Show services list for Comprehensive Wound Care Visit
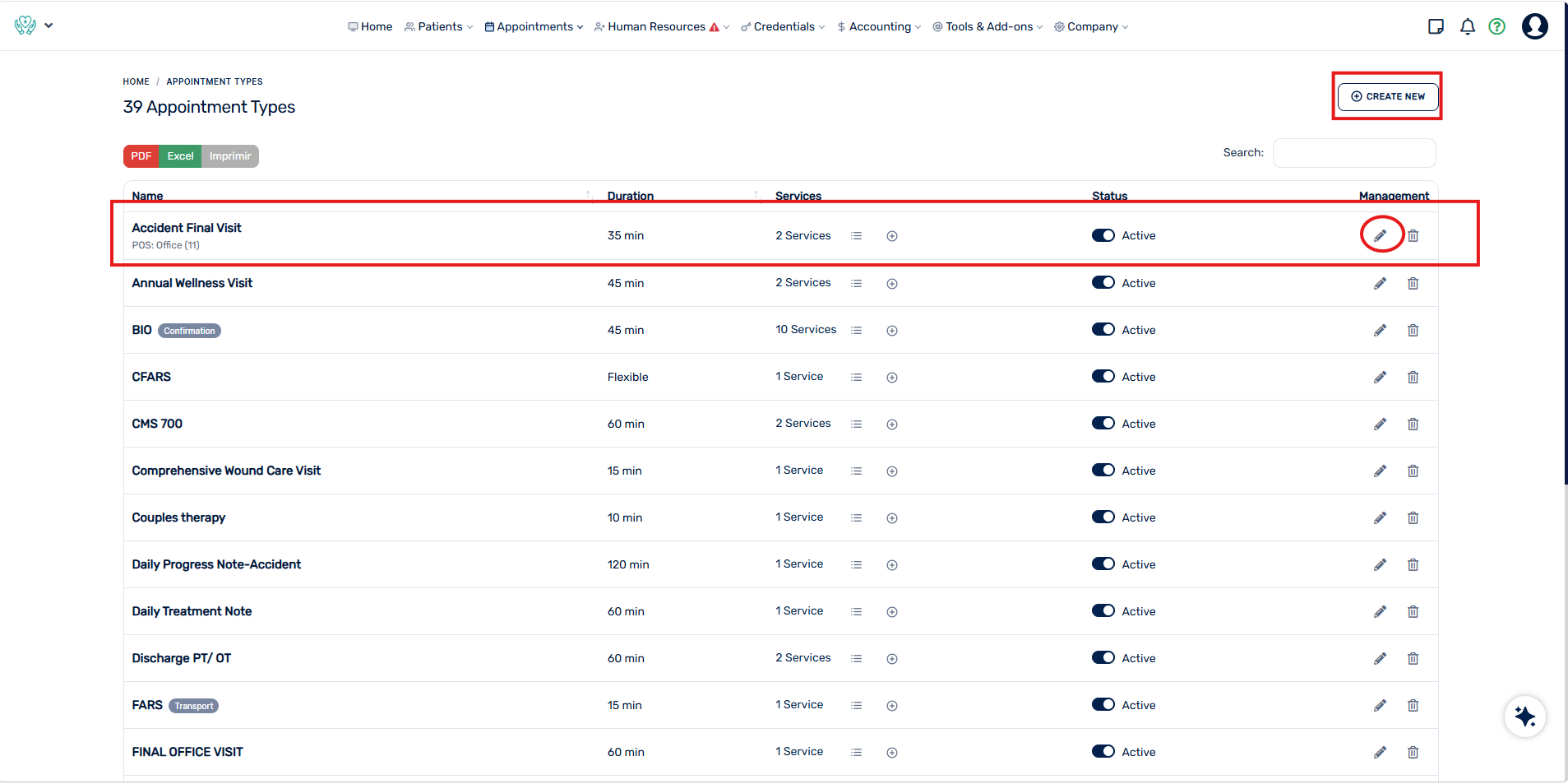The image size is (1568, 784). click(857, 471)
